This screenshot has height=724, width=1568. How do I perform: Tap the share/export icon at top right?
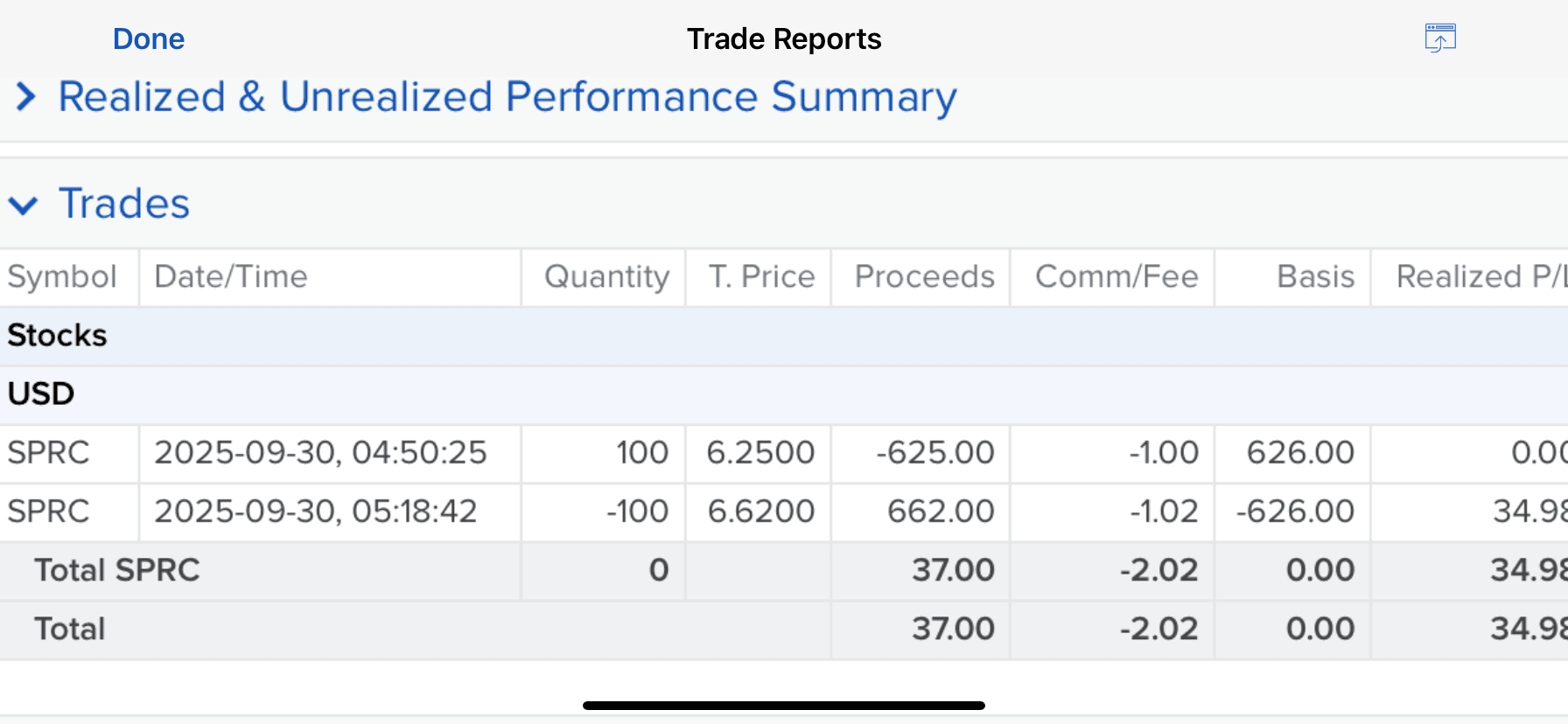(1439, 38)
